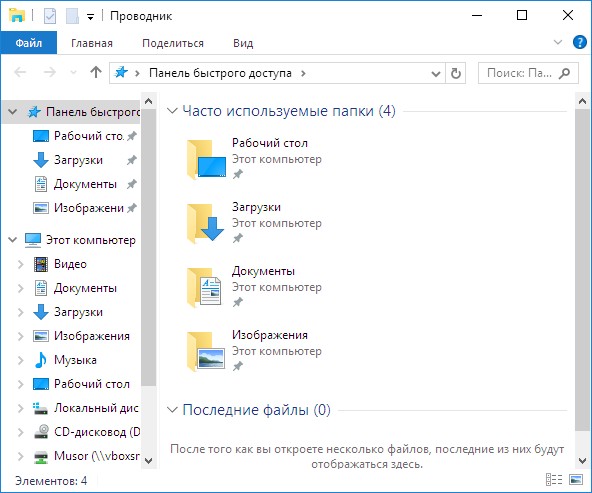592x493 pixels.
Task: Click the navigation pane scroll down arrow
Action: pos(149,461)
